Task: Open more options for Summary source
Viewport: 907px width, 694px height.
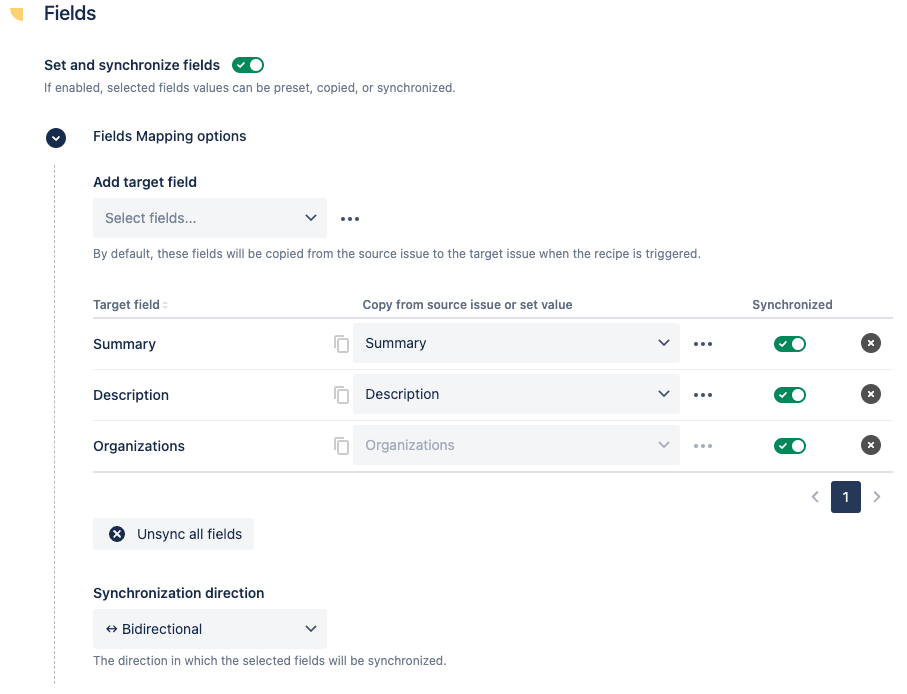Action: coord(703,344)
